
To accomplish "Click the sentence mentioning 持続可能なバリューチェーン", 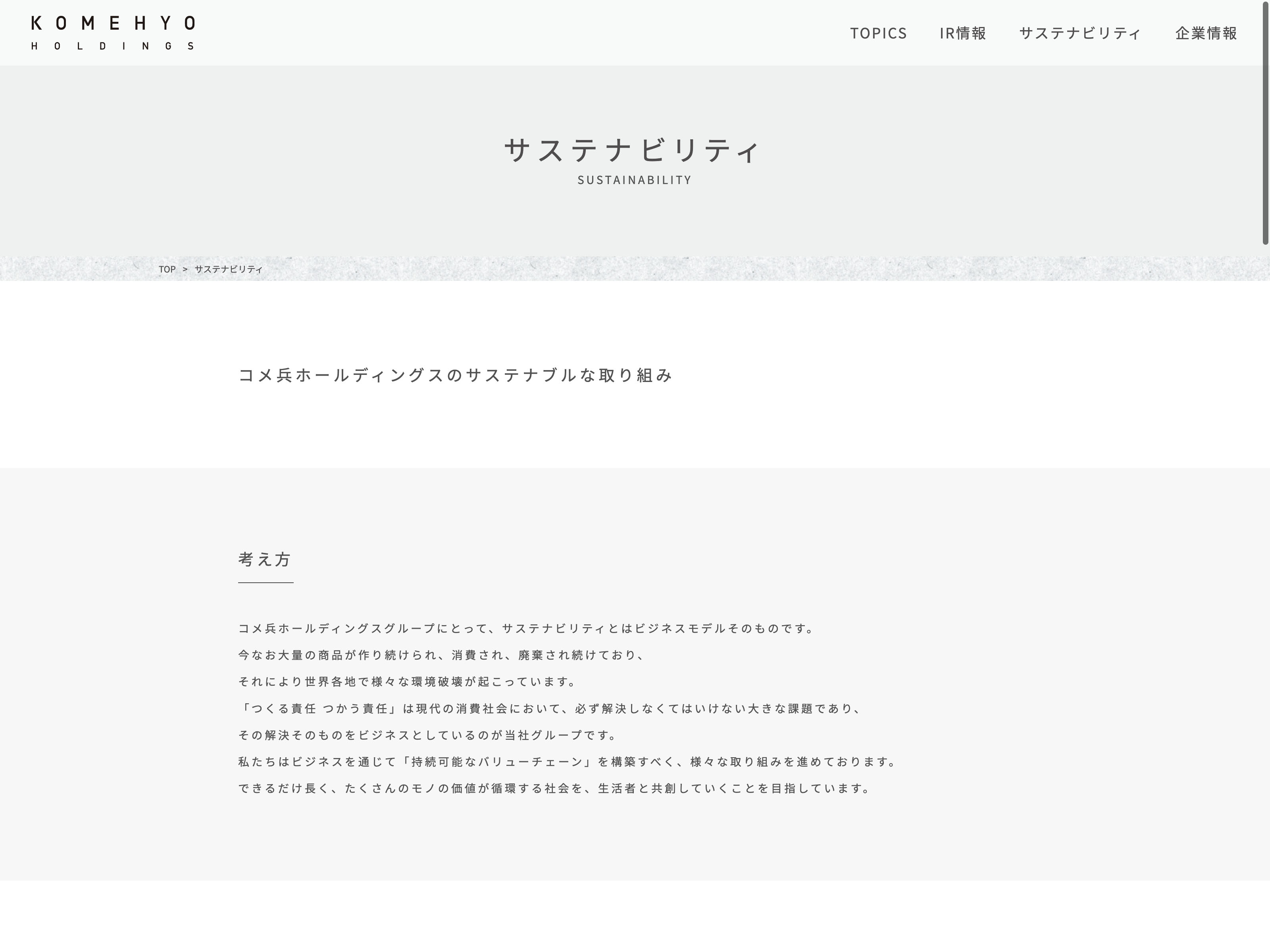I will point(567,762).
